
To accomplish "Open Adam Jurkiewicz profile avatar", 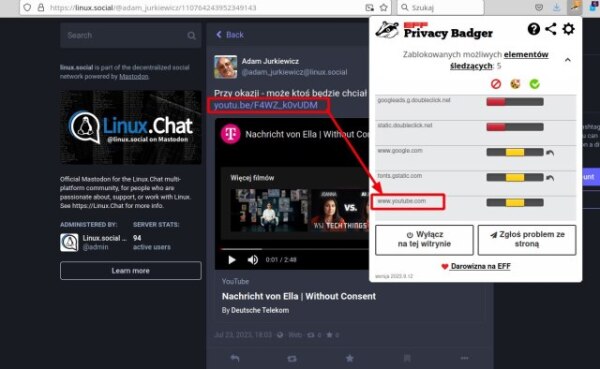I will coord(225,67).
